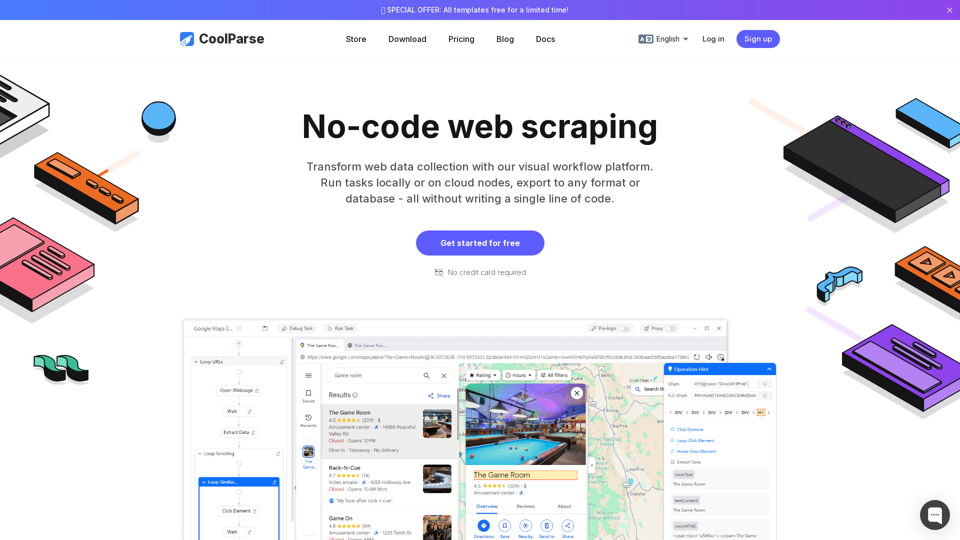The width and height of the screenshot is (960, 540).
Task: Open the Docs menu item
Action: coord(546,39)
